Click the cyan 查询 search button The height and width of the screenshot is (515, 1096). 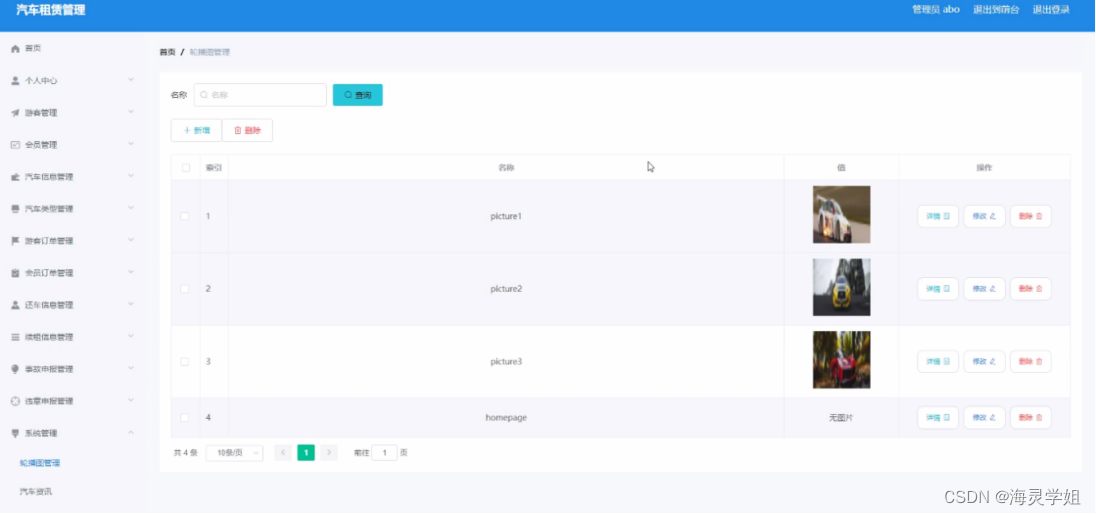pyautogui.click(x=357, y=95)
